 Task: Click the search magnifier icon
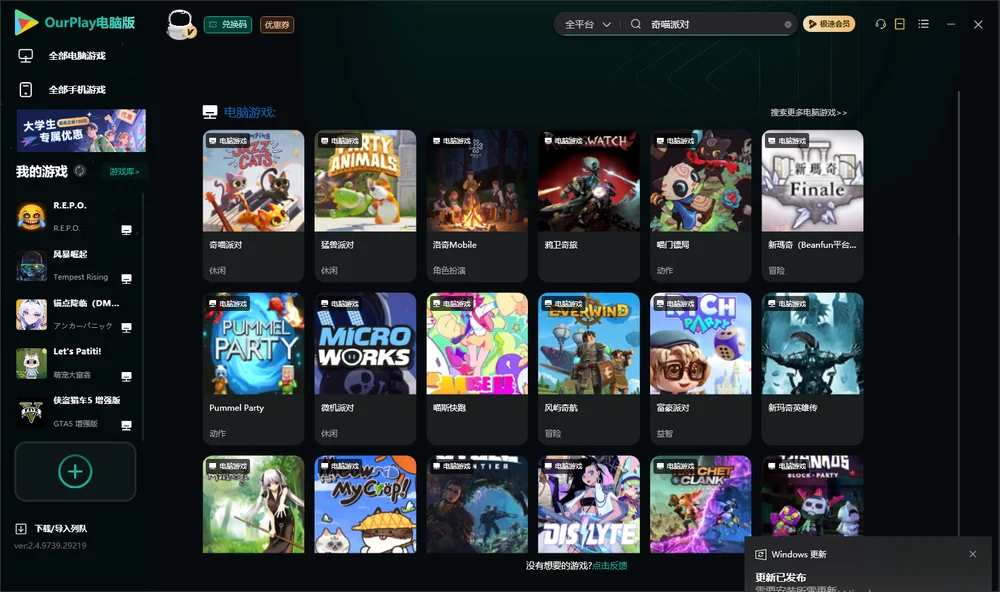636,24
